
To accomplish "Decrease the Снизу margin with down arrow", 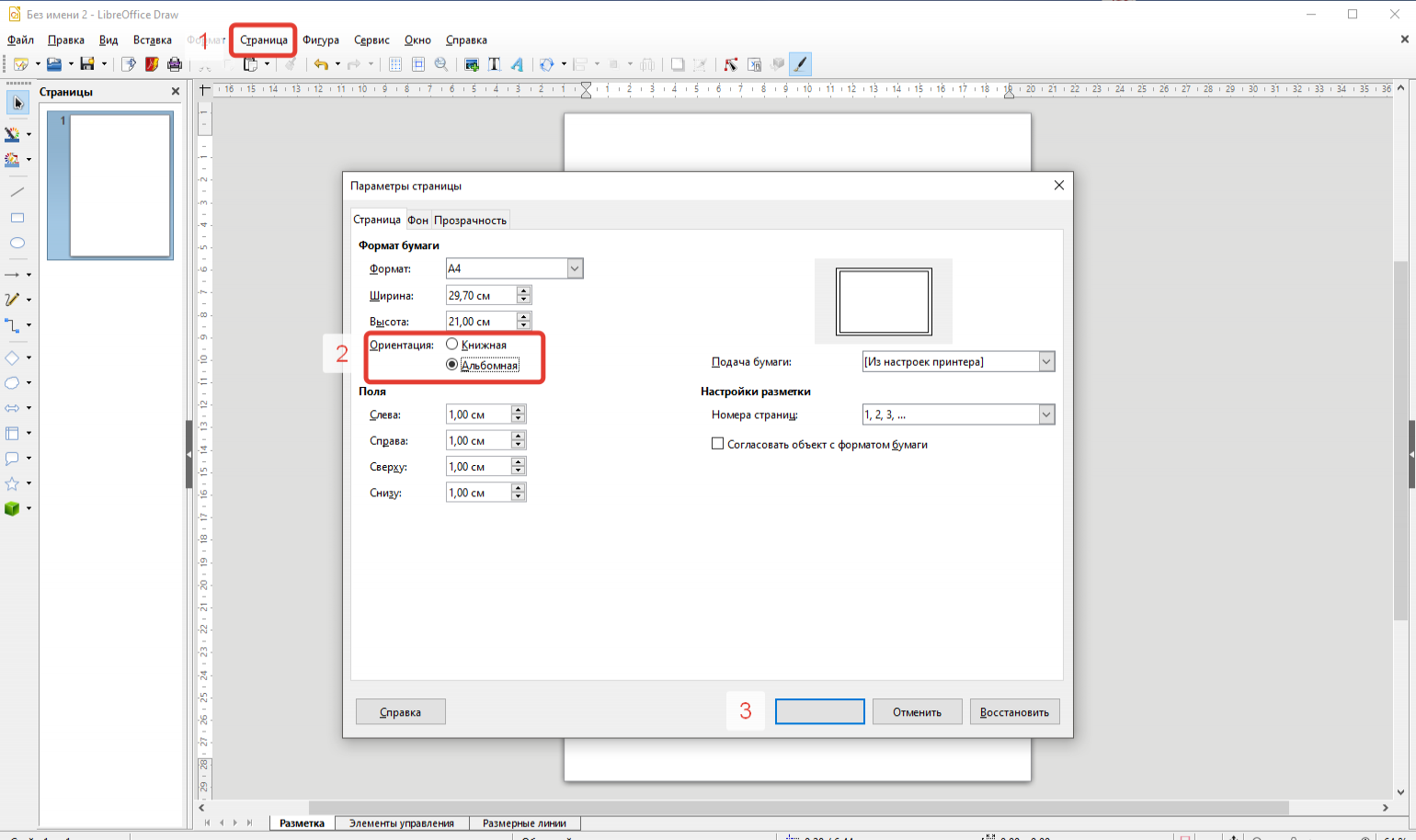I will click(x=519, y=498).
